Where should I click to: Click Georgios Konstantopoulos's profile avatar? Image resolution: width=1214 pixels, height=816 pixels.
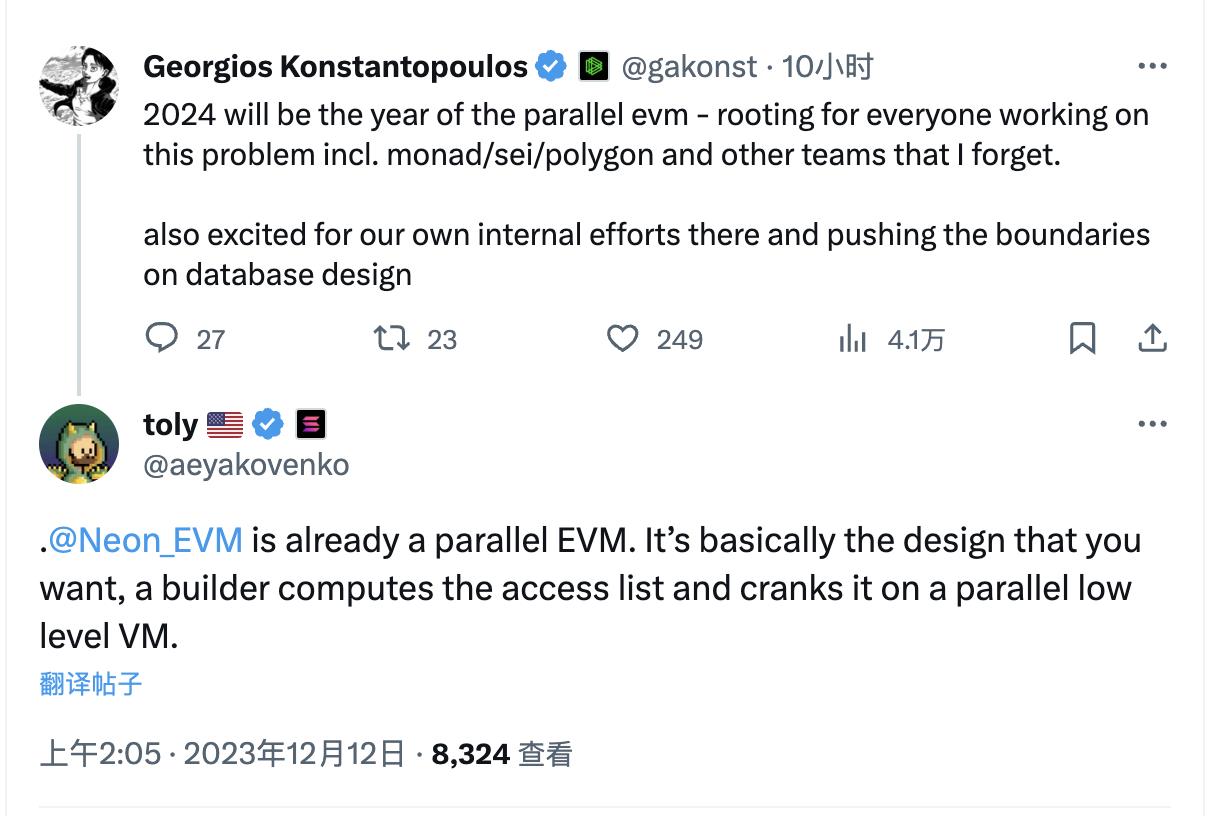click(x=79, y=85)
